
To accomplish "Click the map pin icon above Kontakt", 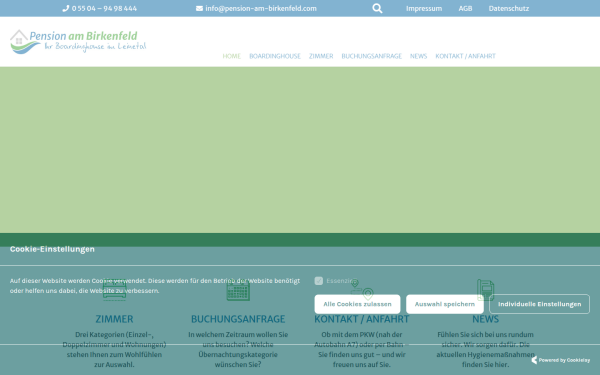I will (362, 289).
